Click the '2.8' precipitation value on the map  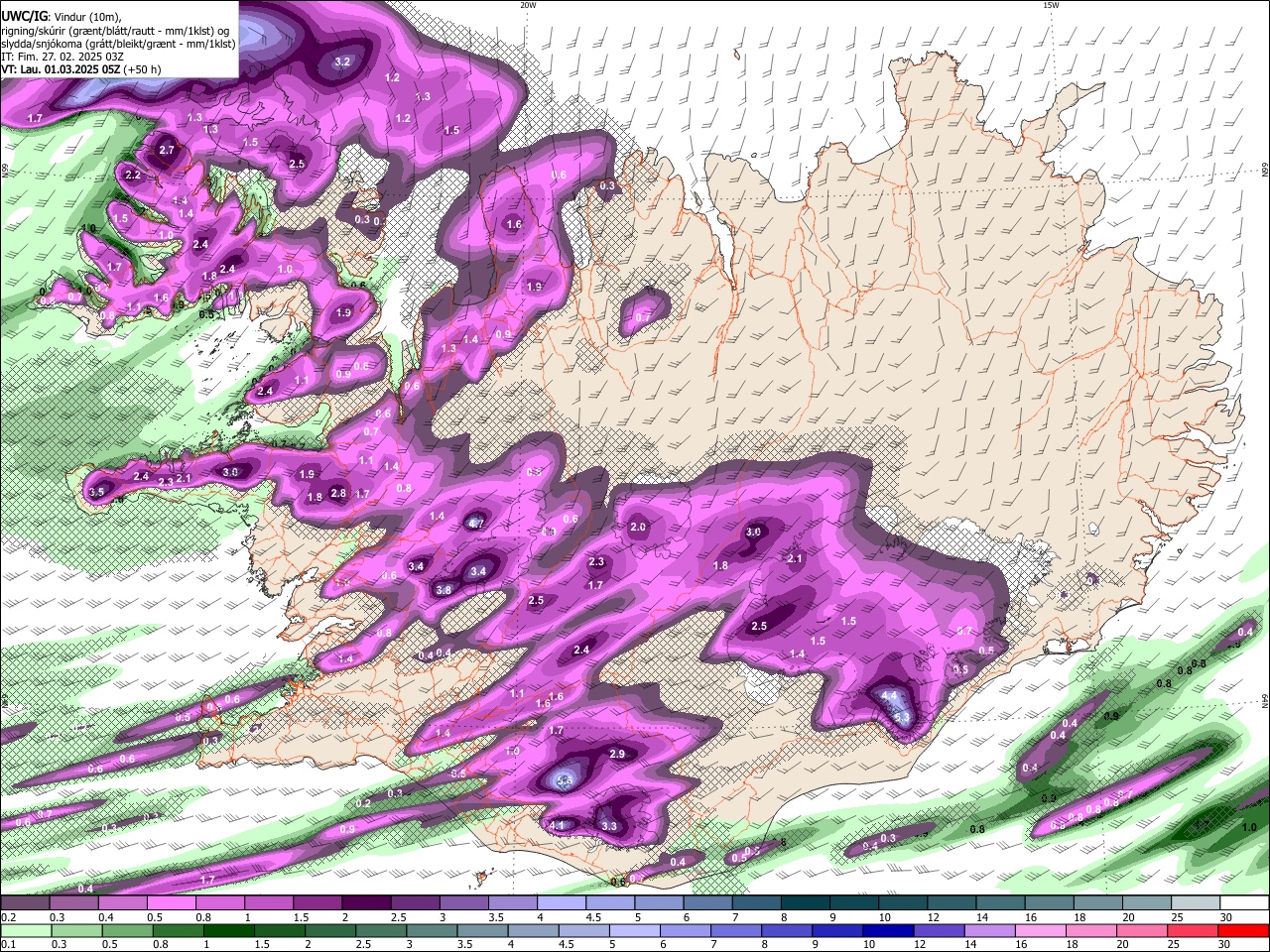(338, 493)
